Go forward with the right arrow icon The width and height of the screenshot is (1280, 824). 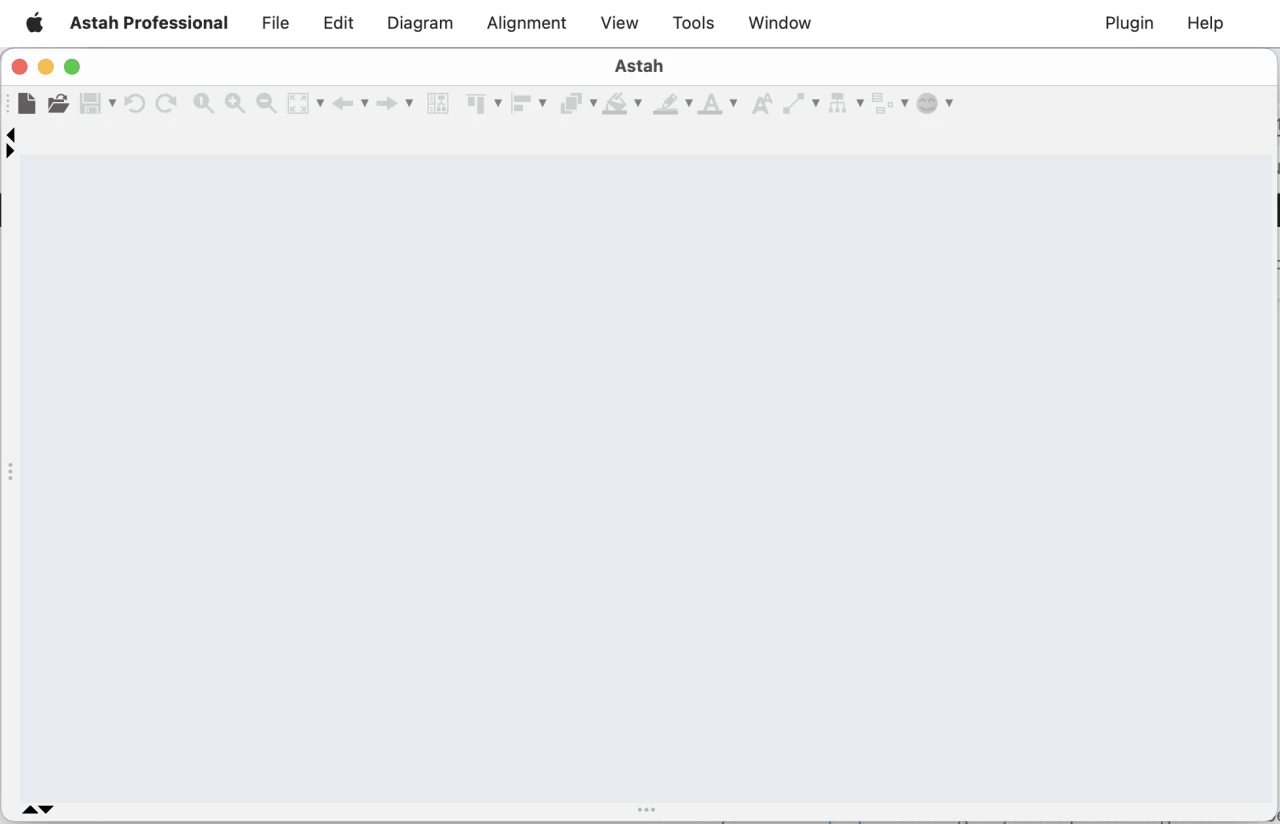tap(387, 103)
